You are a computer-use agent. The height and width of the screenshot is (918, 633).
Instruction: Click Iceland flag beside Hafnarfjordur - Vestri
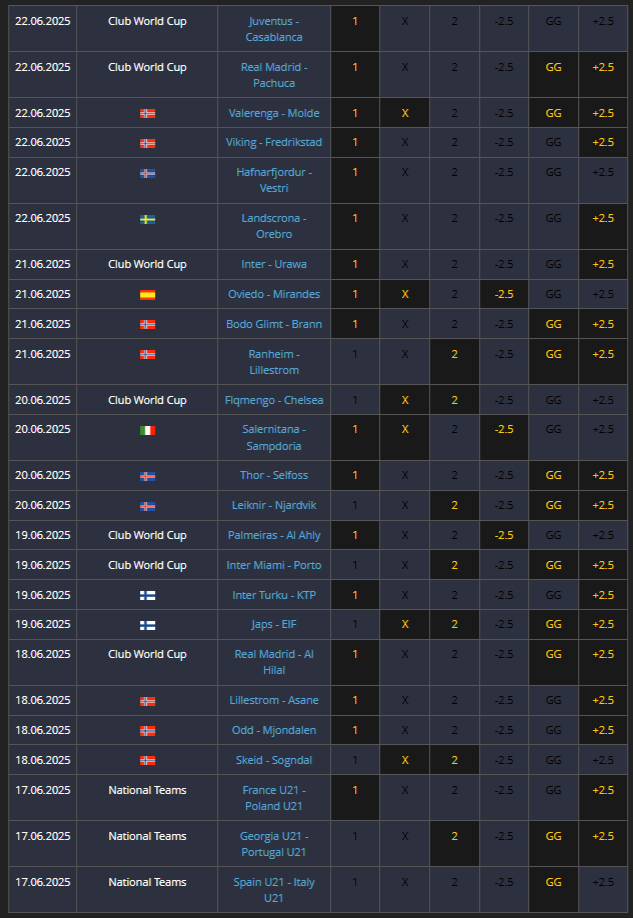click(x=147, y=173)
